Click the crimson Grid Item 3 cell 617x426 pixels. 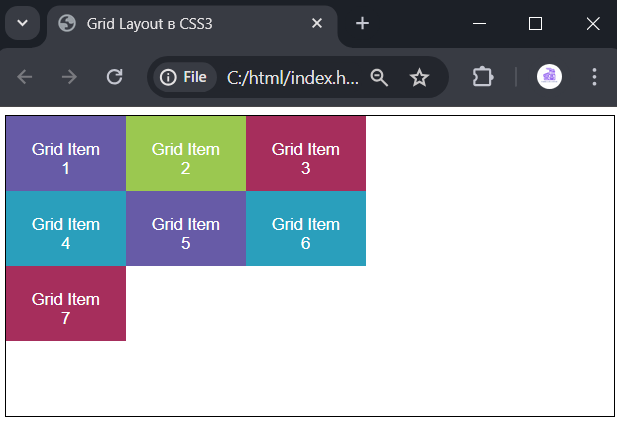306,153
